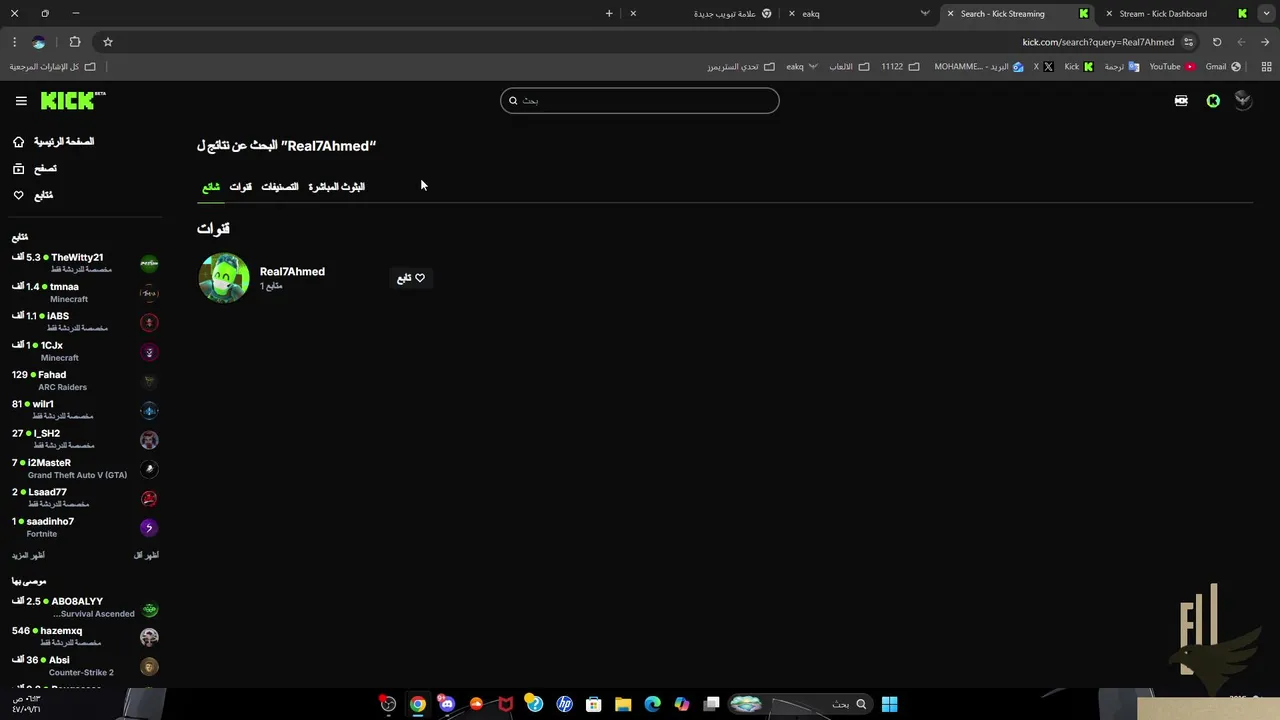Image resolution: width=1280 pixels, height=720 pixels.
Task: Click the saadinho7 purple avatar icon
Action: point(149,528)
